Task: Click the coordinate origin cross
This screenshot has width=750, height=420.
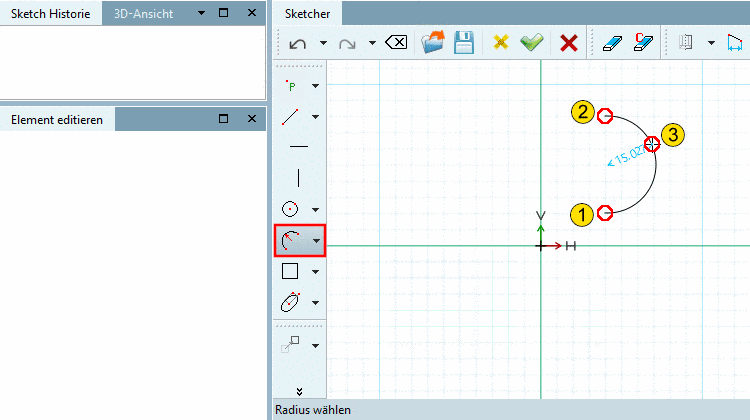Action: (540, 246)
